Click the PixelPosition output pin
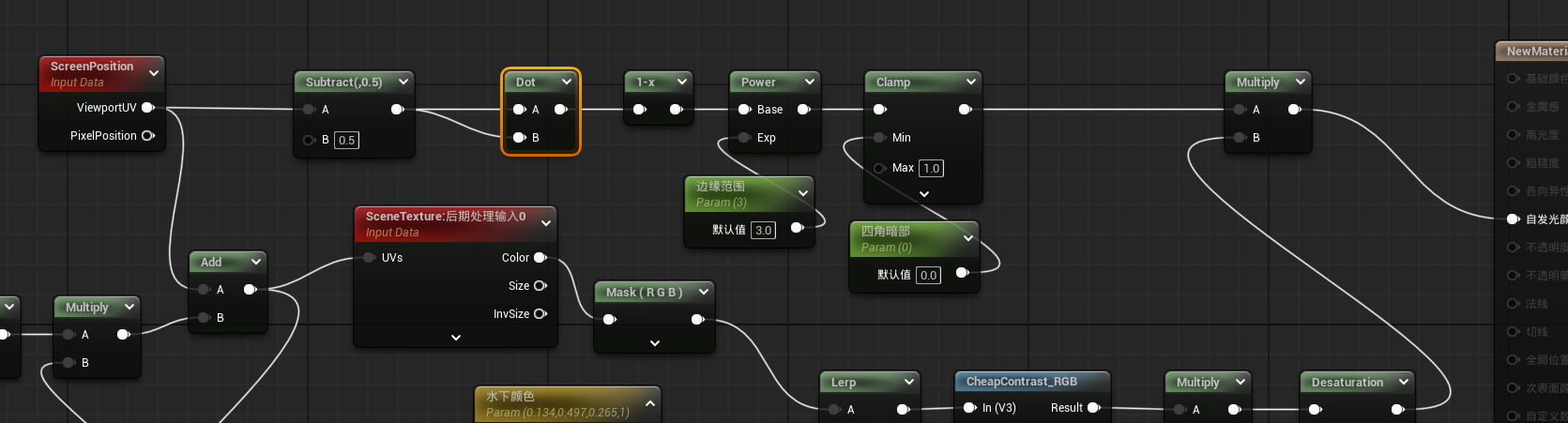The height and width of the screenshot is (423, 1568). pyautogui.click(x=147, y=136)
